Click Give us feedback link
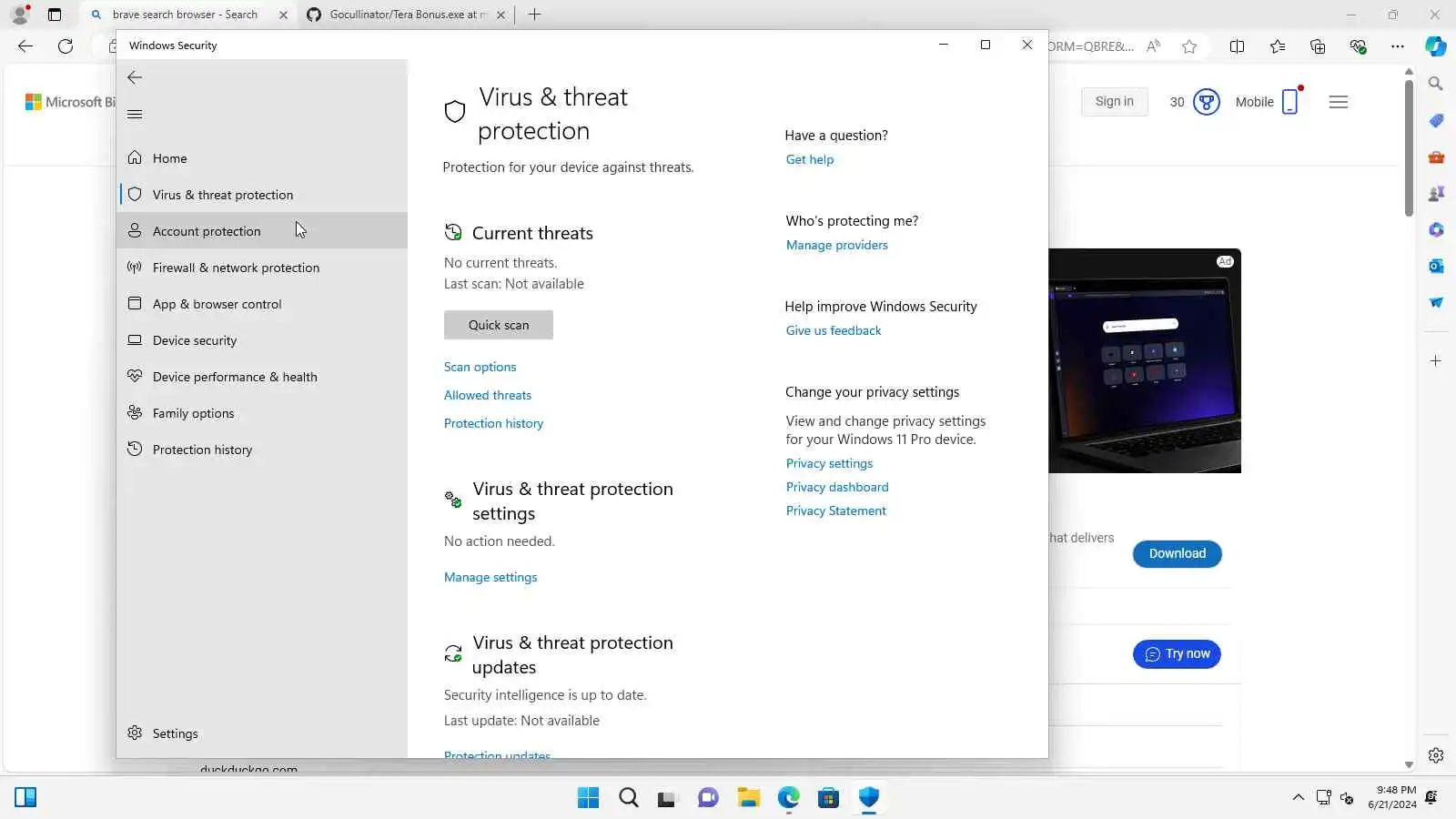The width and height of the screenshot is (1456, 819). pyautogui.click(x=834, y=330)
